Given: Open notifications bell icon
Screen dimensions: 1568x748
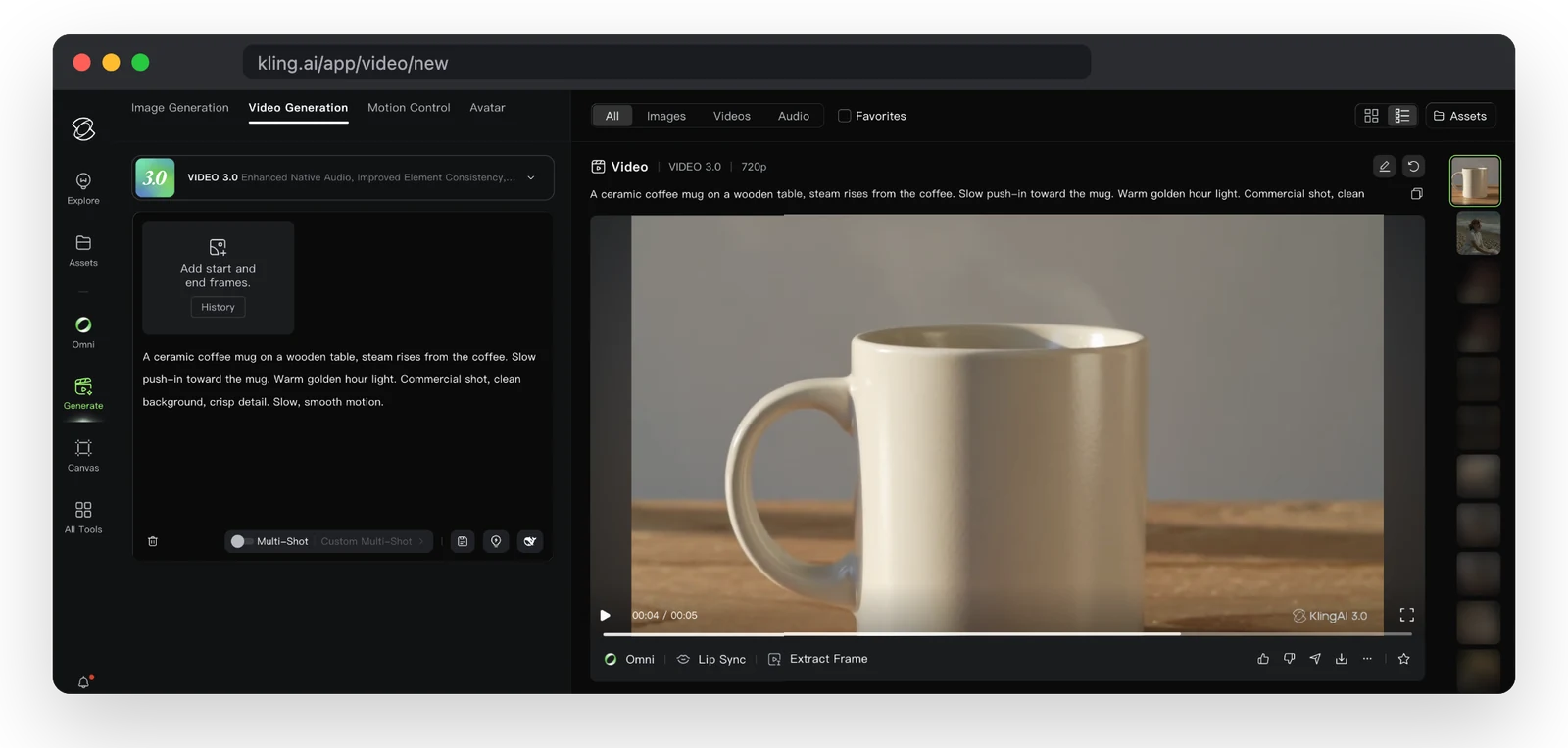Looking at the screenshot, I should [83, 682].
